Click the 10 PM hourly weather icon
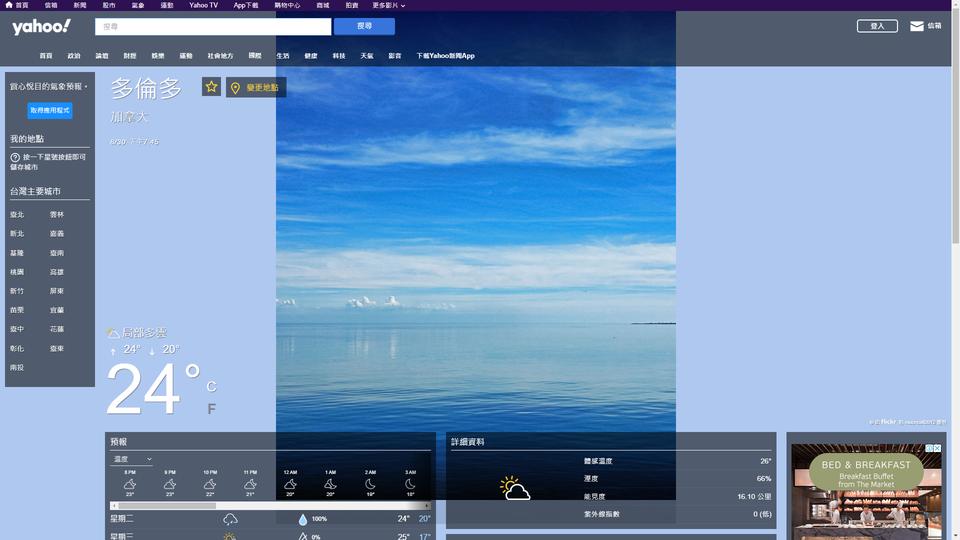 (x=210, y=484)
